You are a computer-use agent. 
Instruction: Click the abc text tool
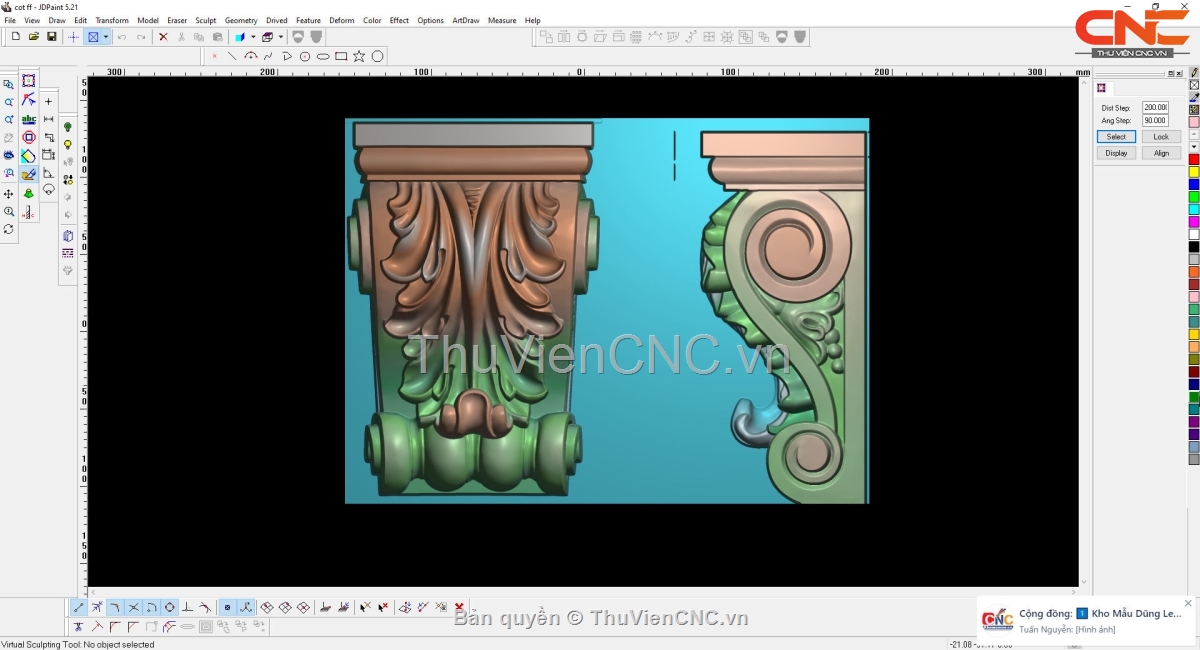pos(29,119)
